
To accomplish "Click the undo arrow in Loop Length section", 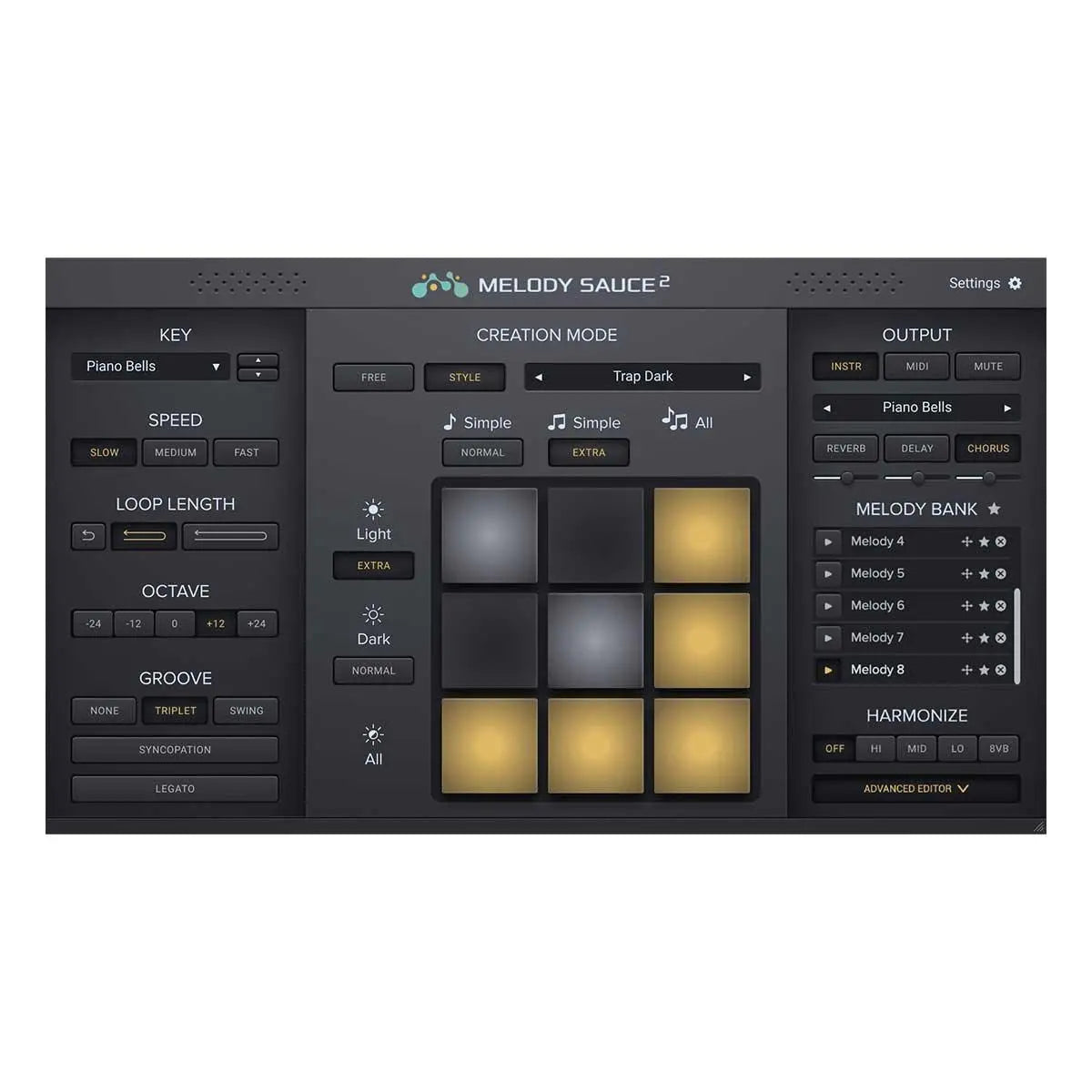I will coord(87,536).
